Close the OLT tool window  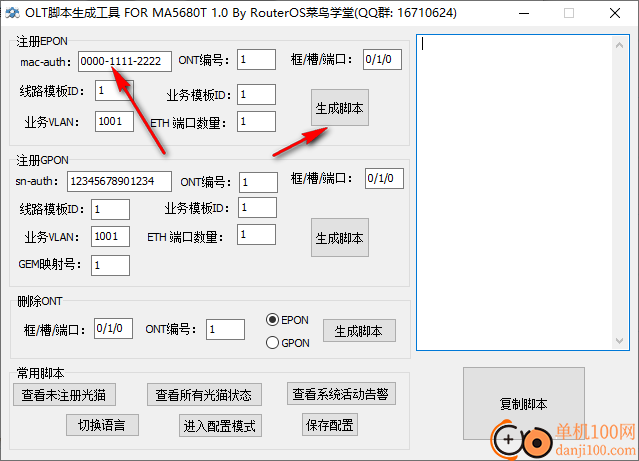click(615, 13)
